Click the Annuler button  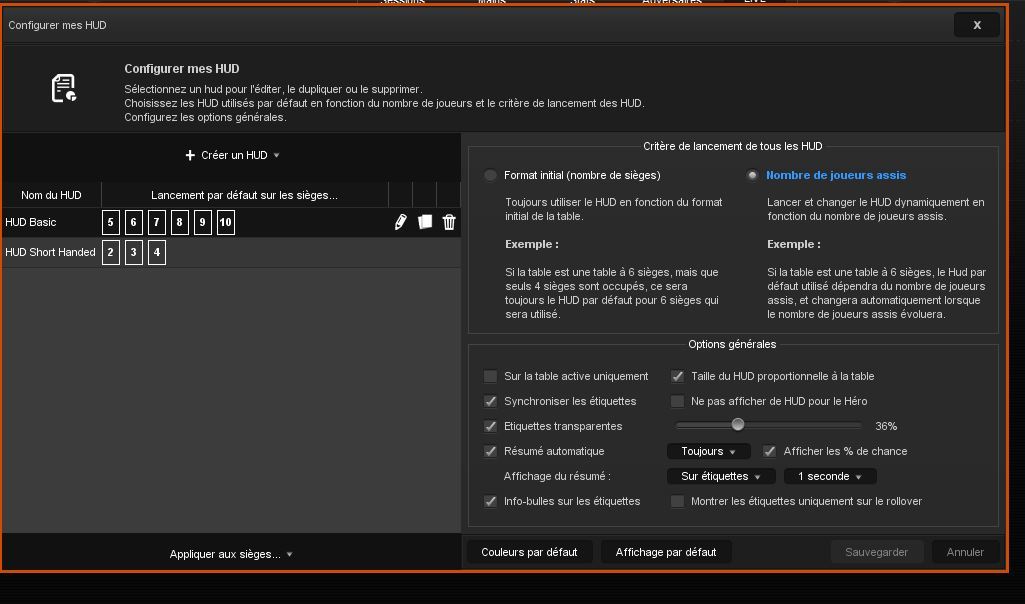point(966,552)
